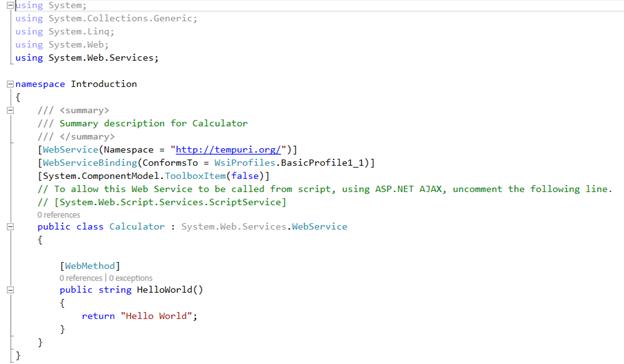Open '0 references' CodeLens above HelloWorld
The height and width of the screenshot is (364, 624).
point(81,278)
